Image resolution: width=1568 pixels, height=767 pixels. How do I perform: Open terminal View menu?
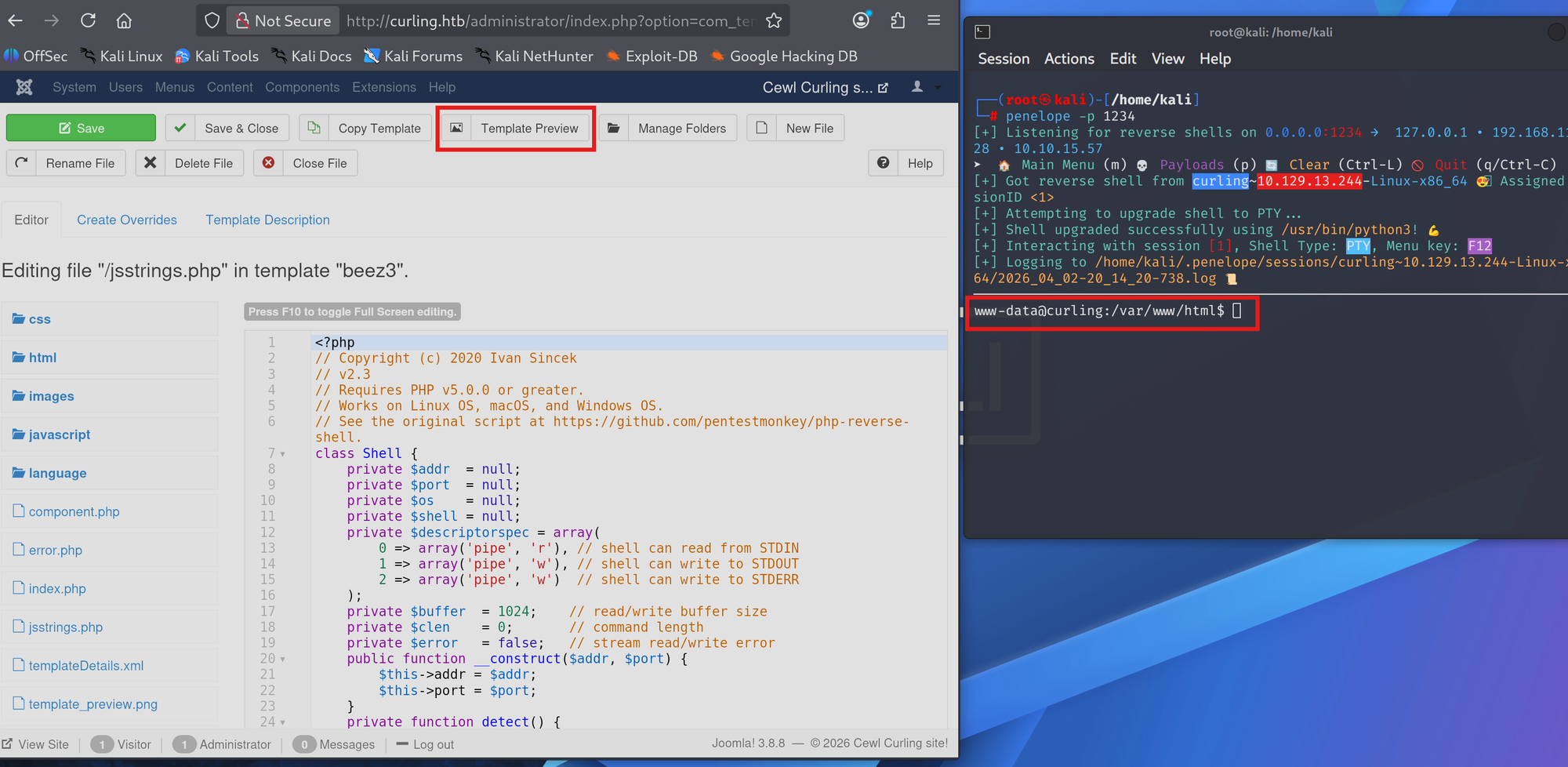click(1167, 59)
